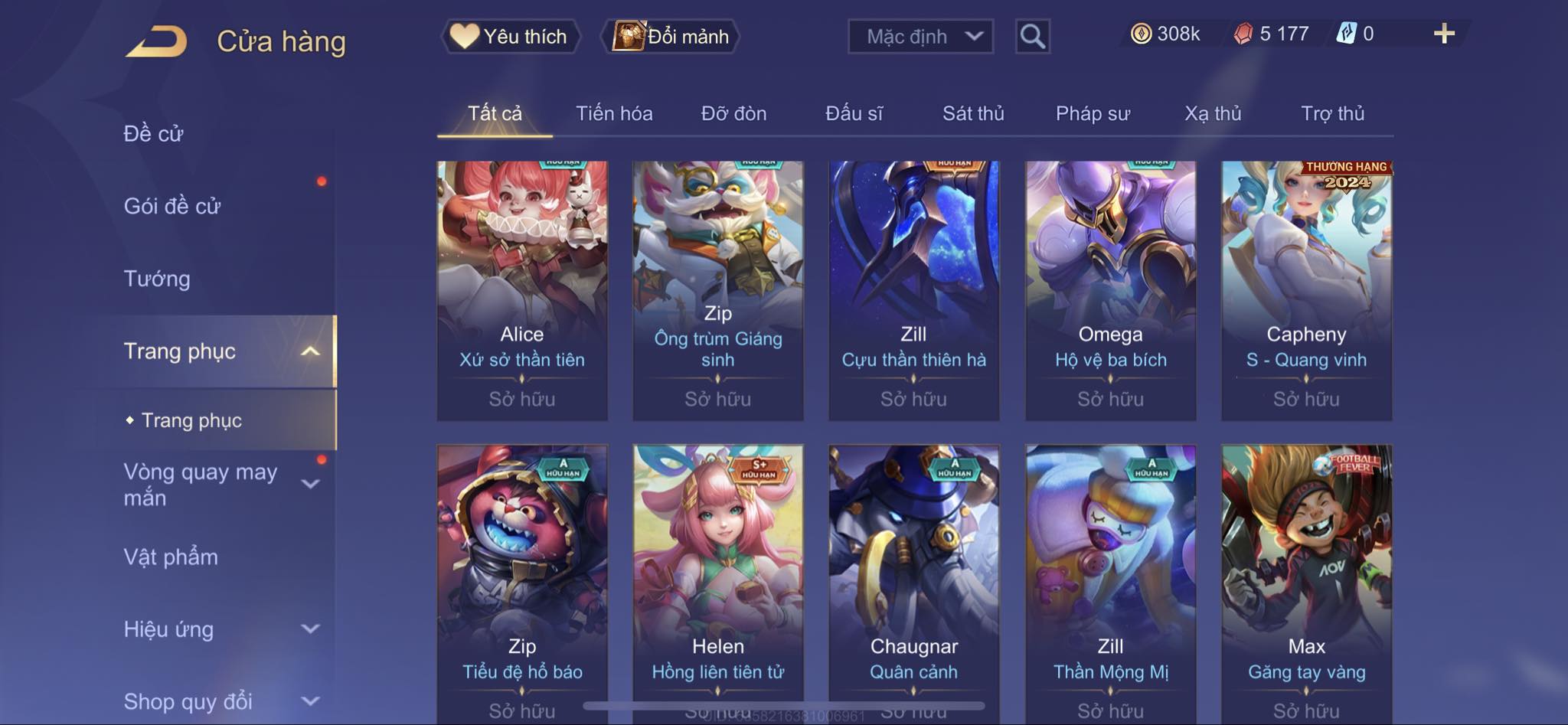The height and width of the screenshot is (725, 1568).
Task: Expand the Shop quy đổi section
Action: (x=310, y=701)
